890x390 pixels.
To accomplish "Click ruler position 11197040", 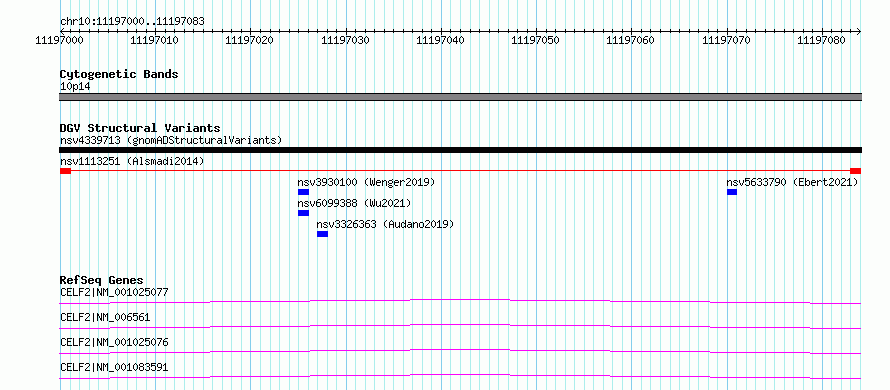I will (440, 40).
